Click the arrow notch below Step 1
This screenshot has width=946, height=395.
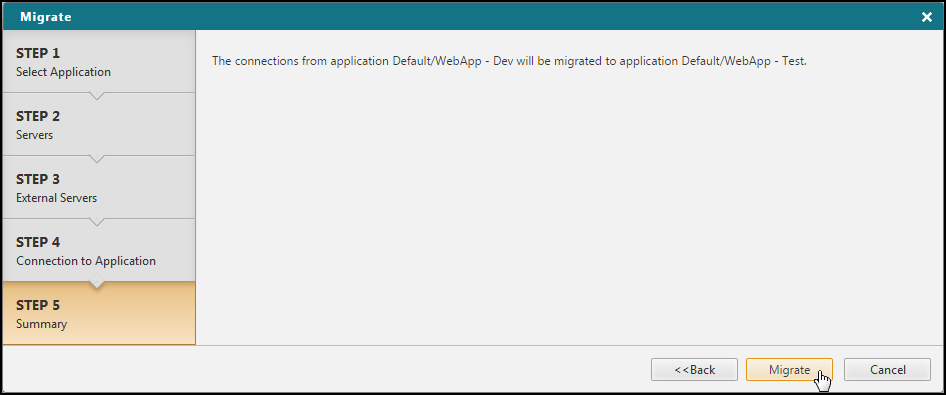pos(97,96)
